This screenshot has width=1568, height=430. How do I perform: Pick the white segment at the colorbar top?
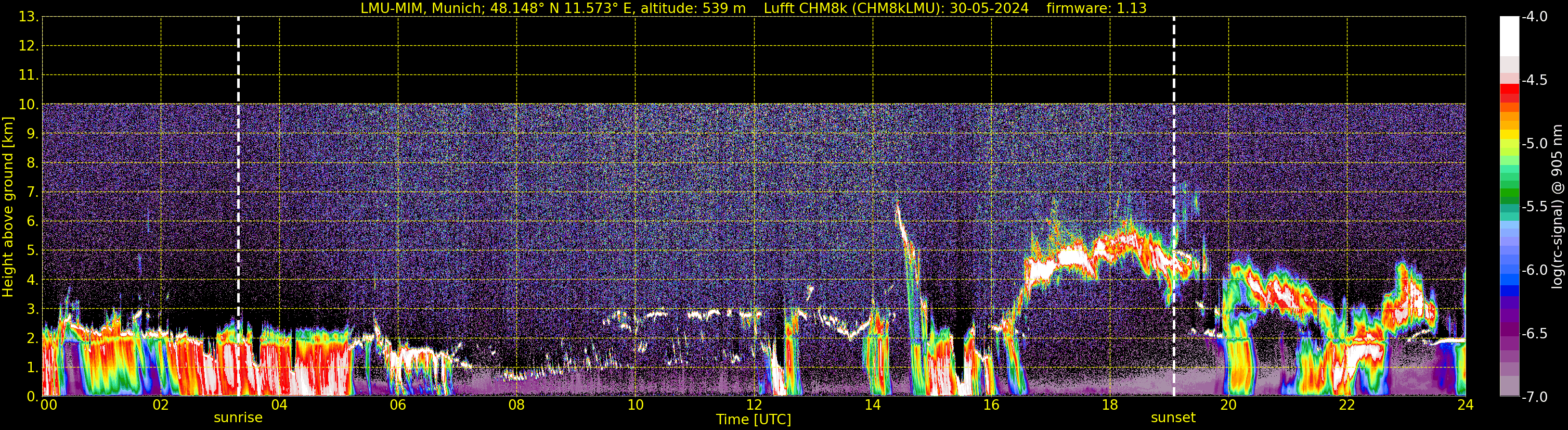(1509, 36)
